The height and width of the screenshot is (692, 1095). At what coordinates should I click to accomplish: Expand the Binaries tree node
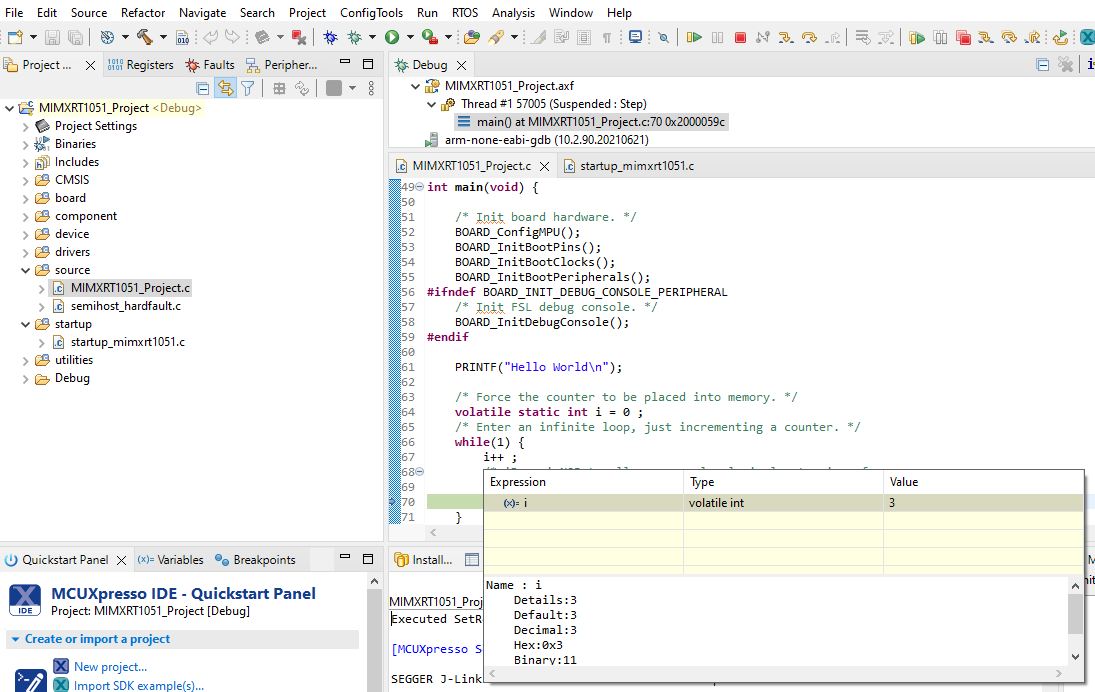tap(26, 145)
